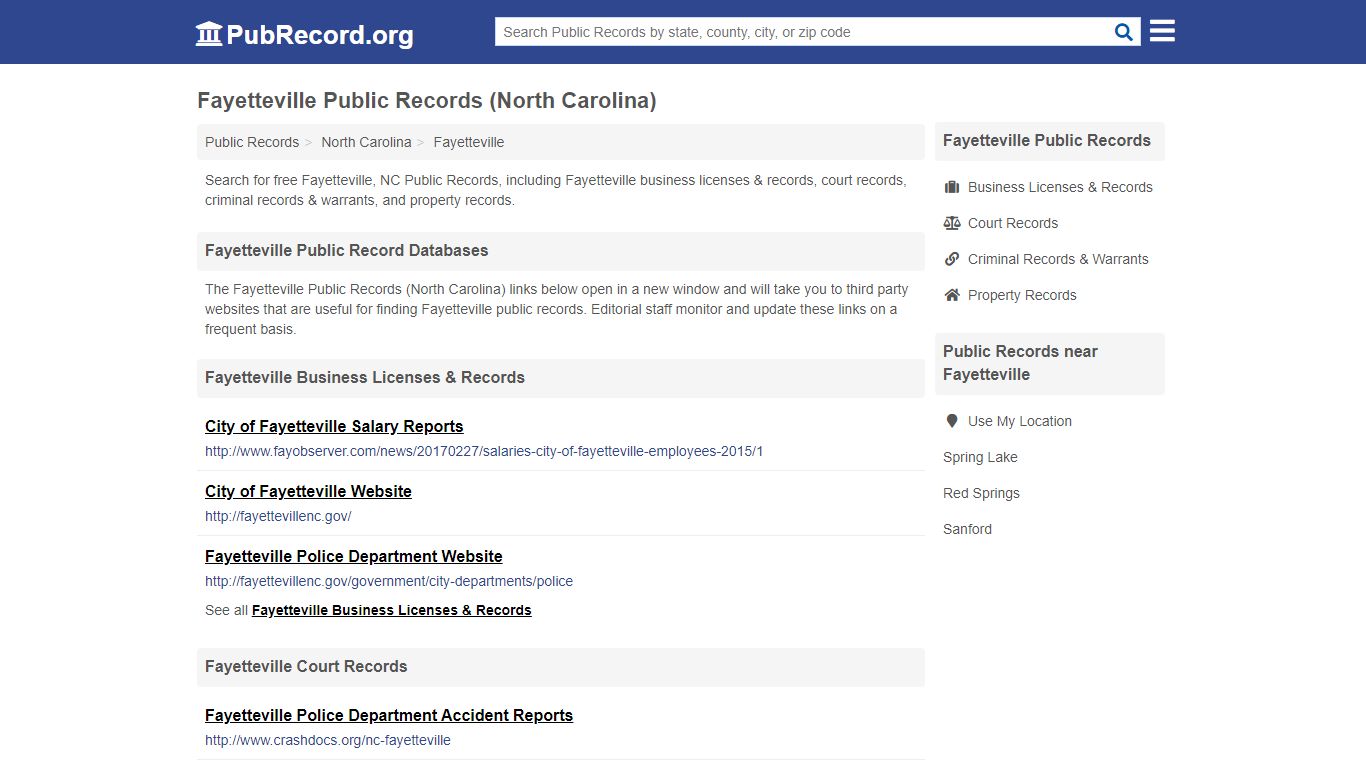Select Court Records in sidebar

[1013, 223]
